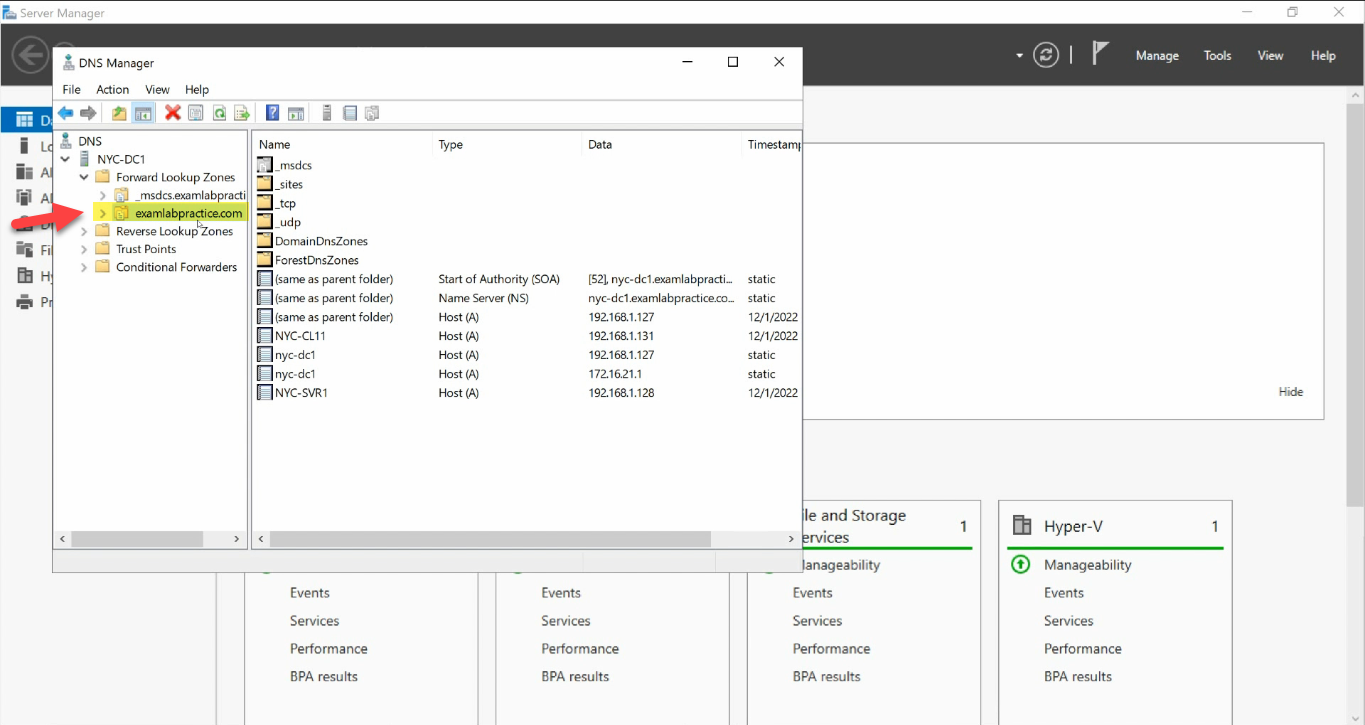Open Events in the Hyper-V tile
This screenshot has width=1365, height=725.
point(1064,593)
